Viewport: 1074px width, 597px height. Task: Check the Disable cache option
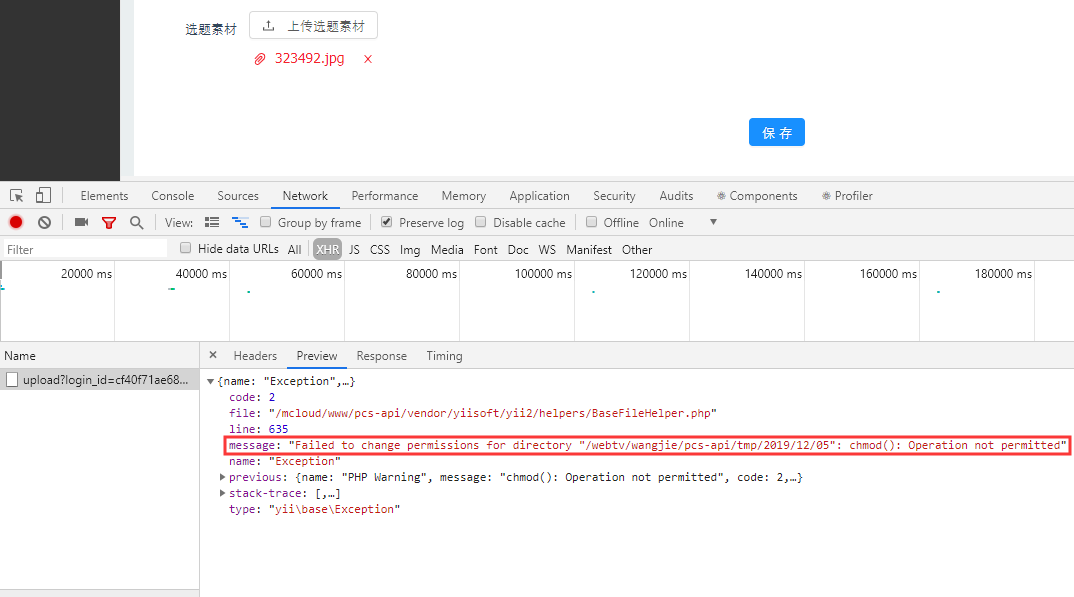coord(481,222)
